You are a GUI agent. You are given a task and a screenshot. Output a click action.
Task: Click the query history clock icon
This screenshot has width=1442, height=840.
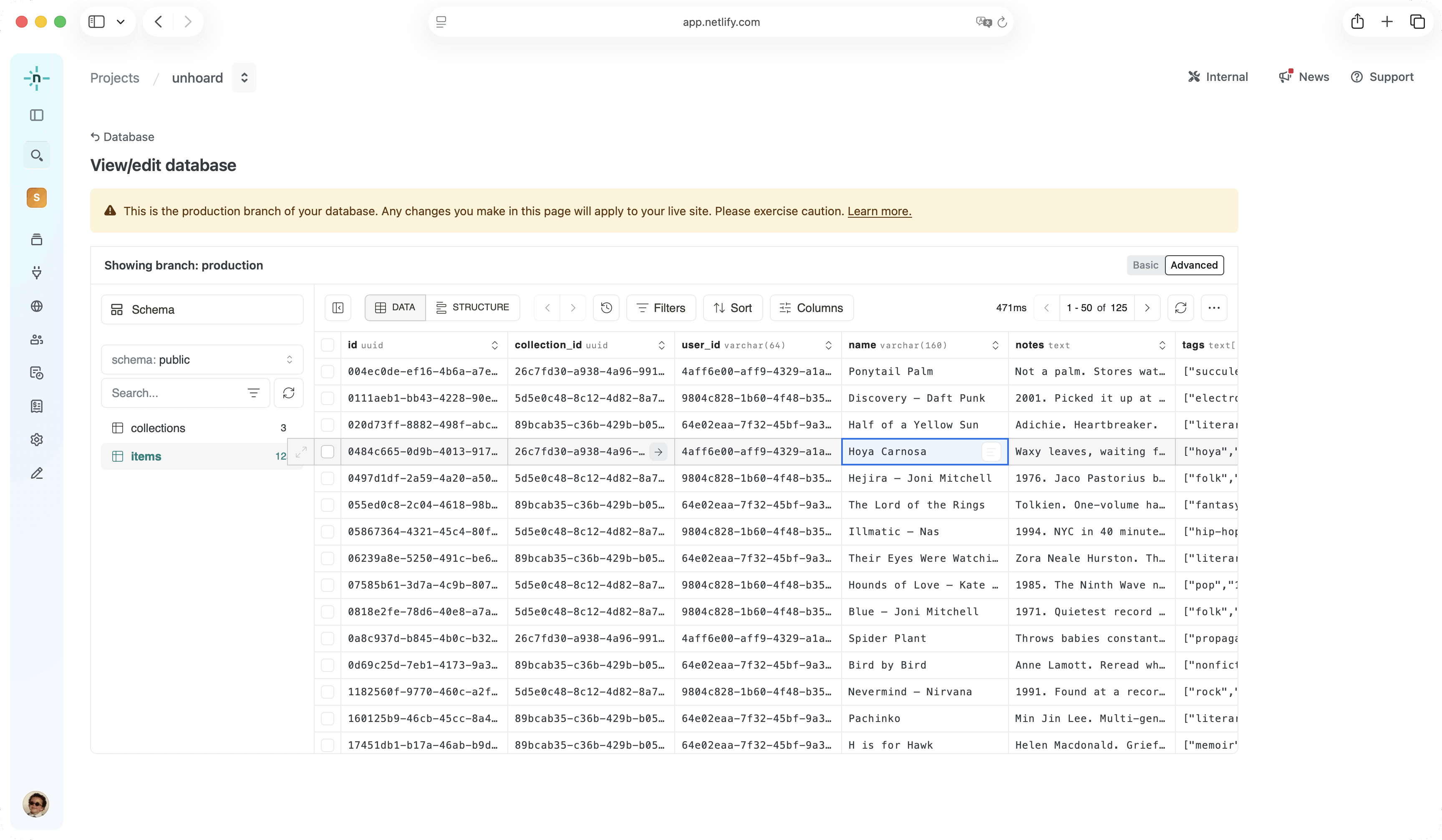pyautogui.click(x=607, y=308)
